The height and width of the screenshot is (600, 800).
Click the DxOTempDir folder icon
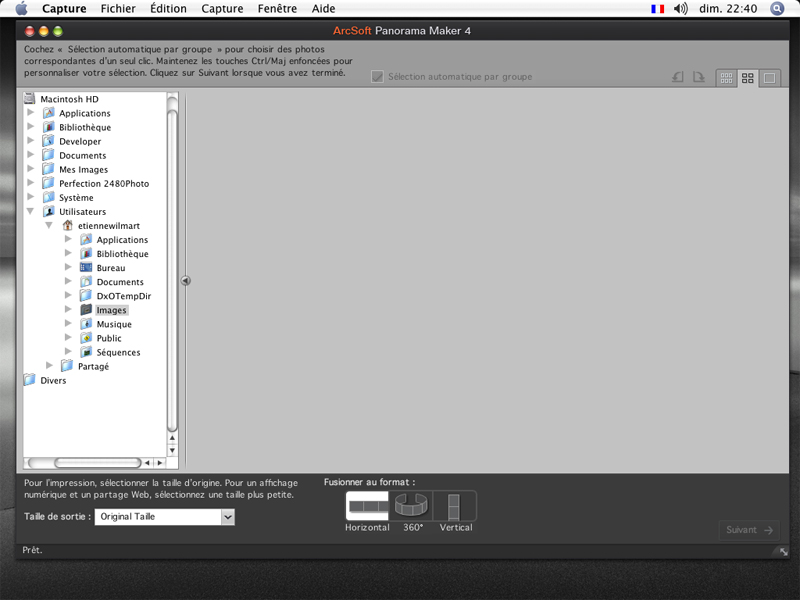pyautogui.click(x=86, y=295)
